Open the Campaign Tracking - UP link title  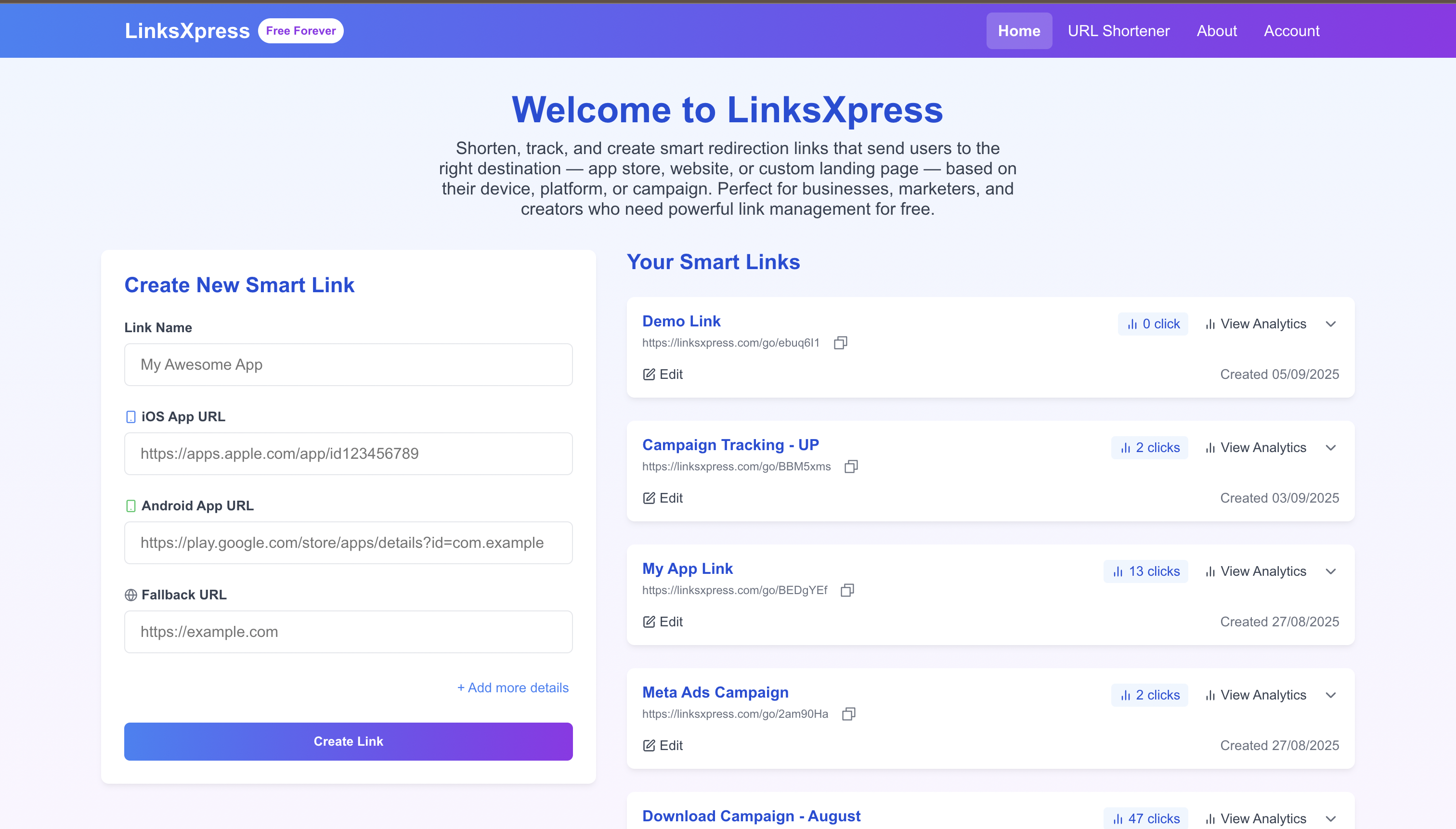click(730, 445)
